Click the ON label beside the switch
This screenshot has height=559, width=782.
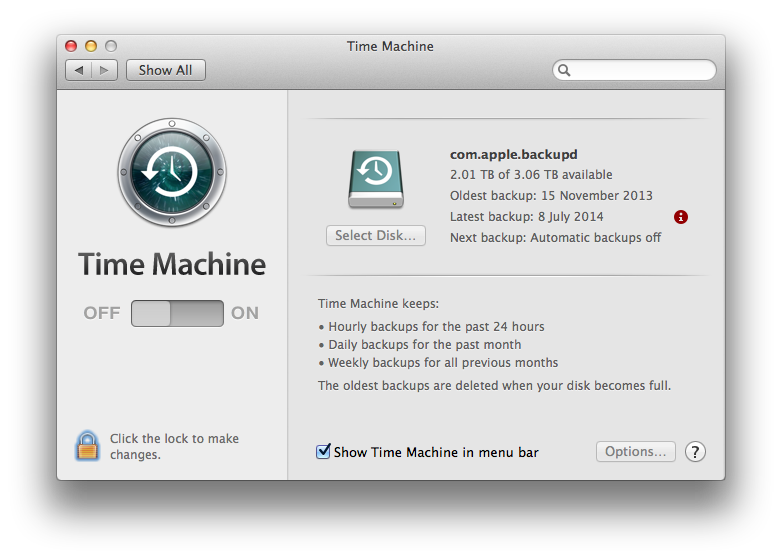(x=245, y=313)
